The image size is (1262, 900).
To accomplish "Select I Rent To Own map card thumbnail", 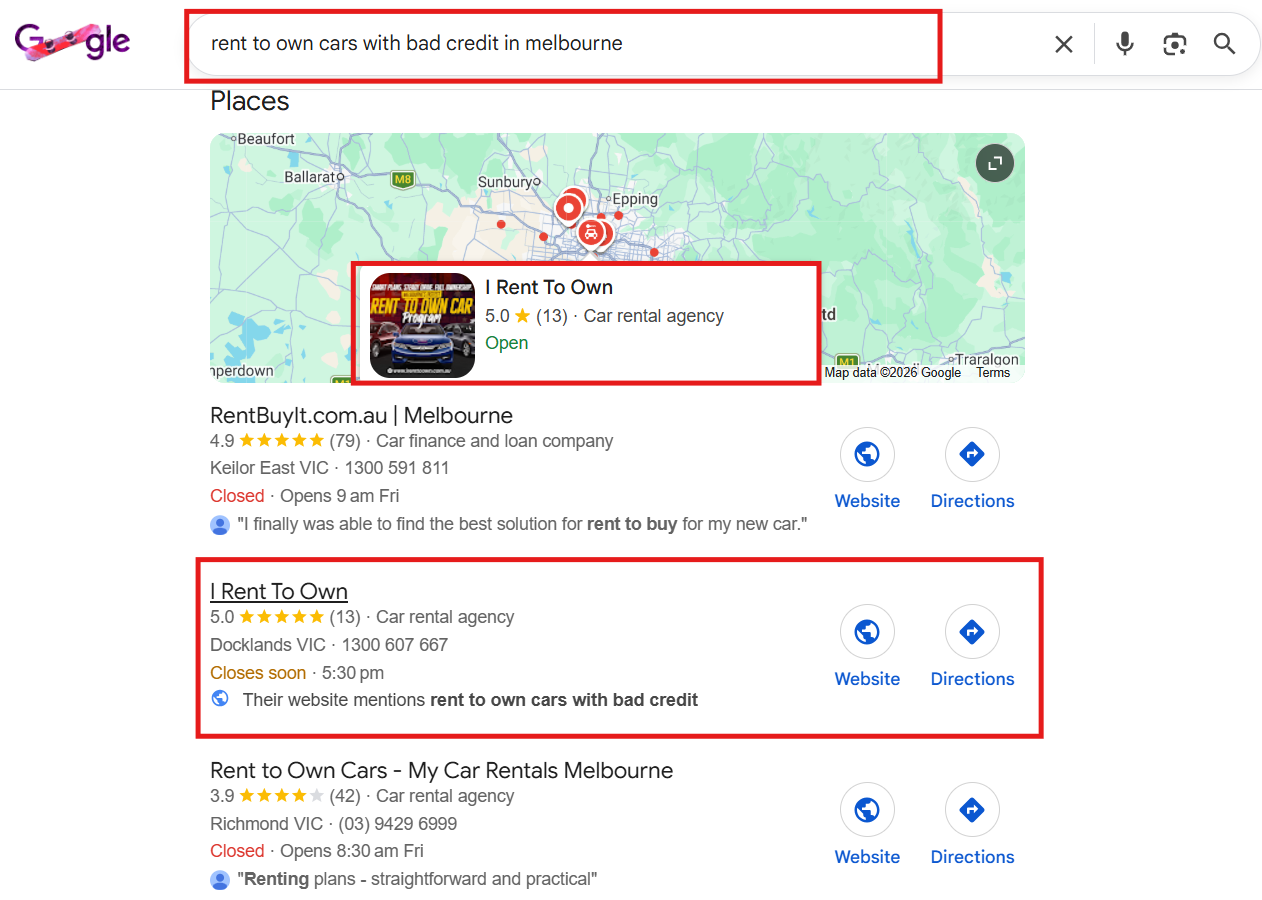I will click(422, 325).
